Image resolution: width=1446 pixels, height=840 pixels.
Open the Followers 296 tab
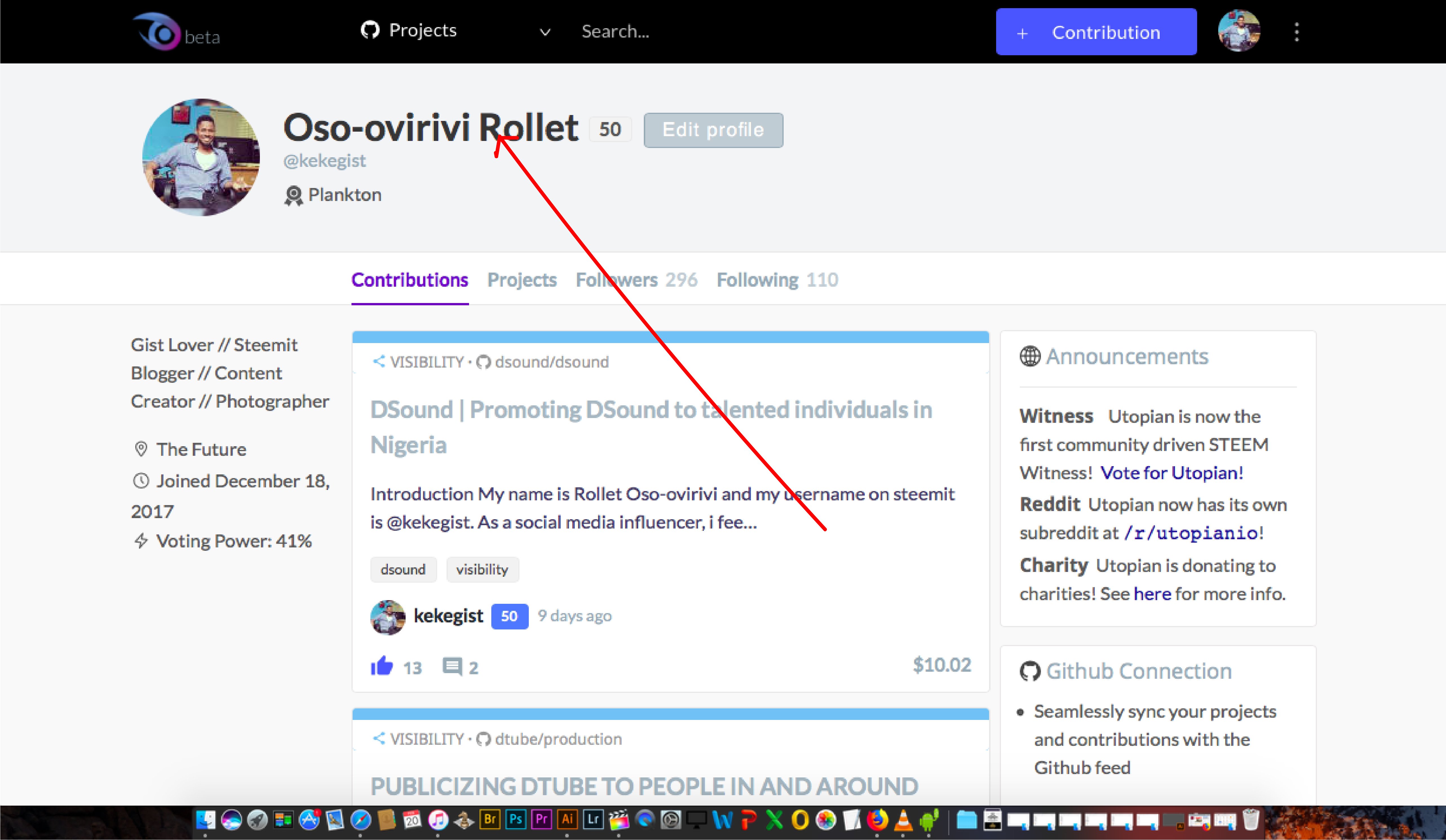(x=636, y=280)
